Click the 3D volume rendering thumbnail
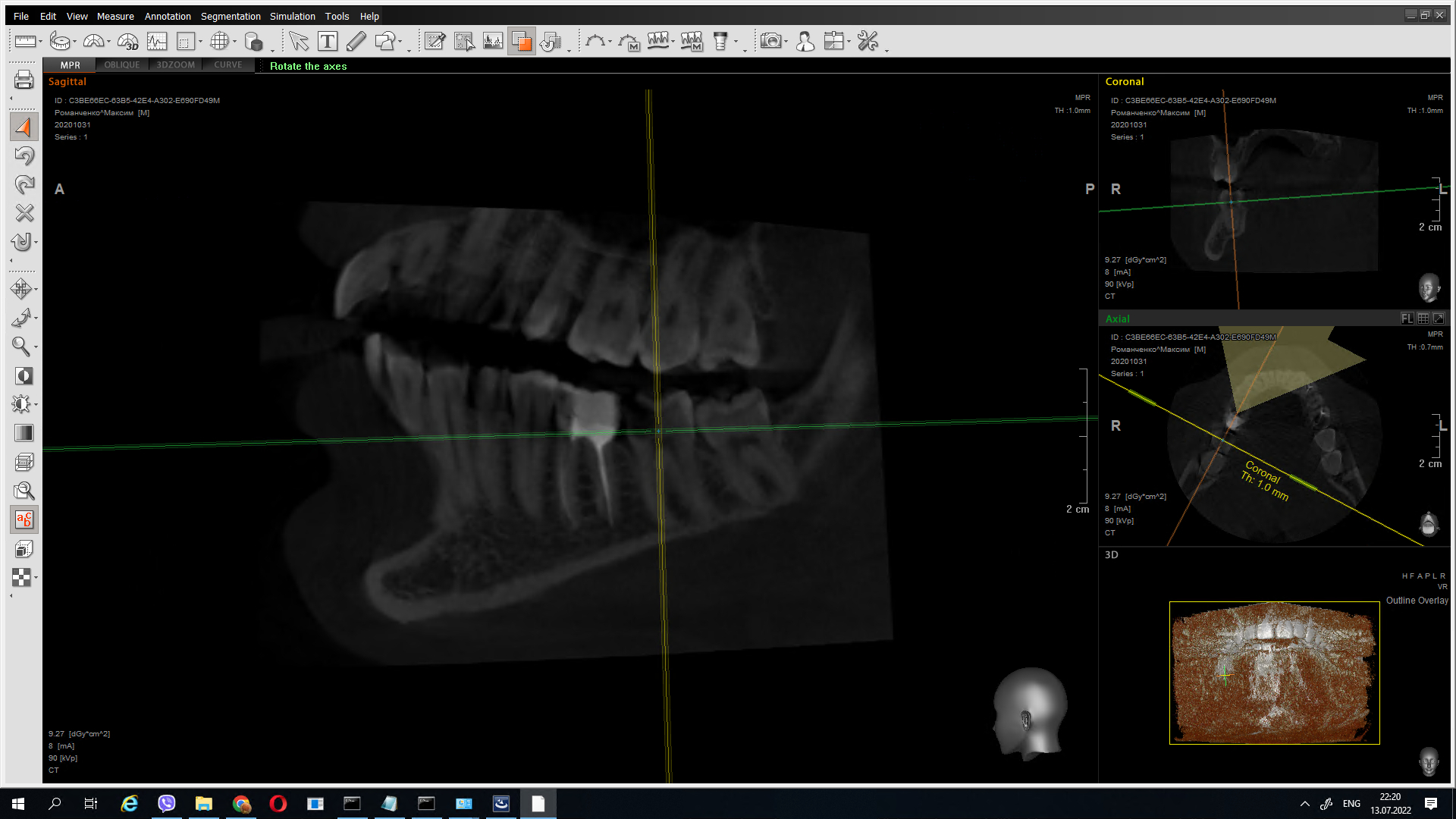Image resolution: width=1456 pixels, height=819 pixels. point(1274,673)
